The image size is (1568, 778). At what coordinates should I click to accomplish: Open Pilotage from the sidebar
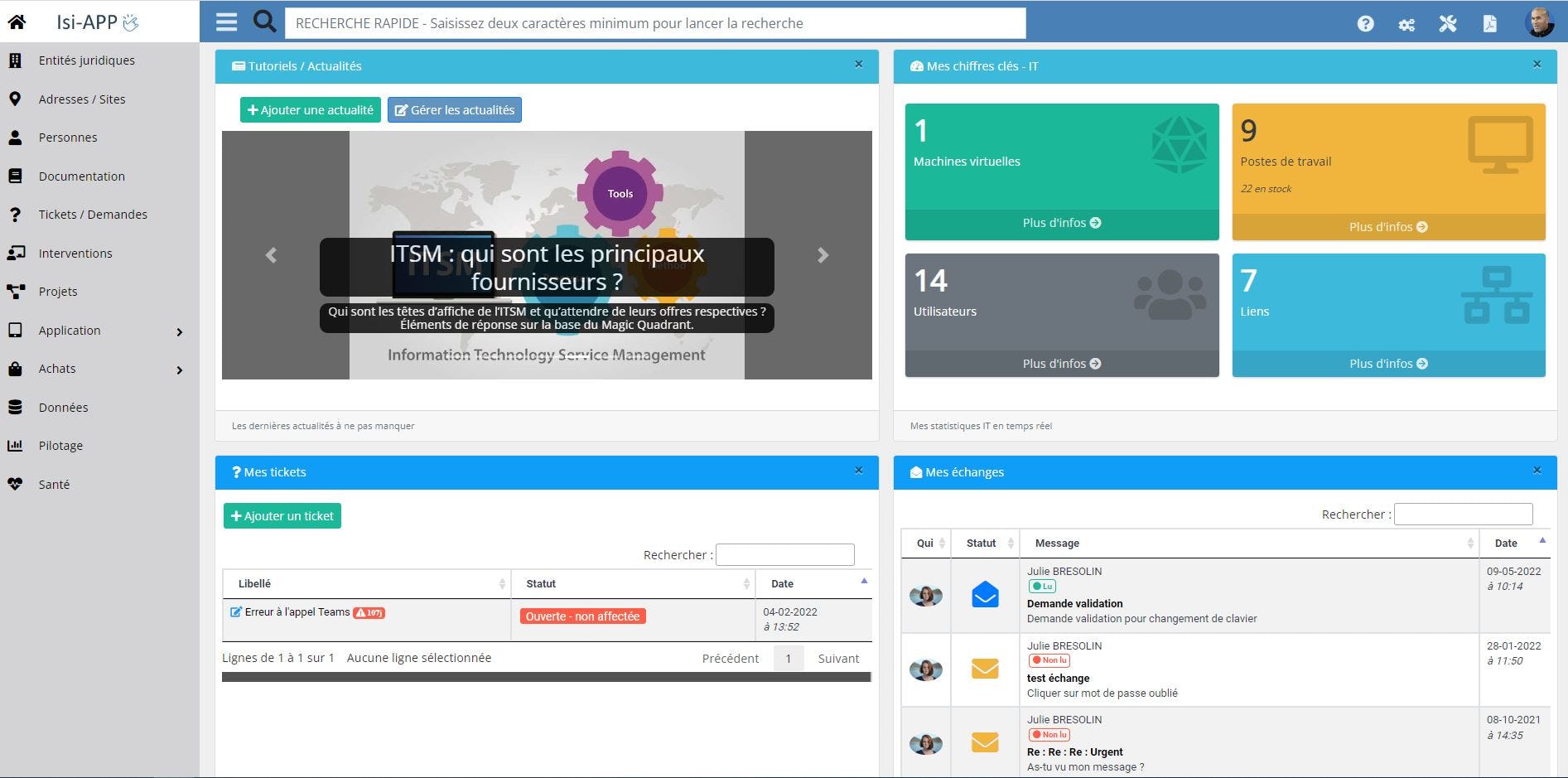(x=60, y=445)
